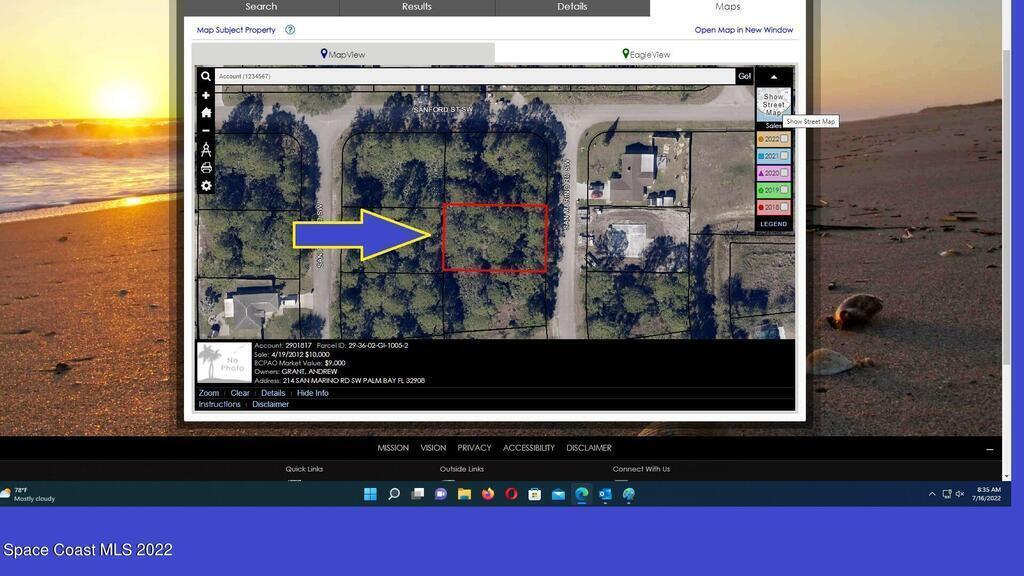Click the print map icon
The height and width of the screenshot is (576, 1024).
206,168
